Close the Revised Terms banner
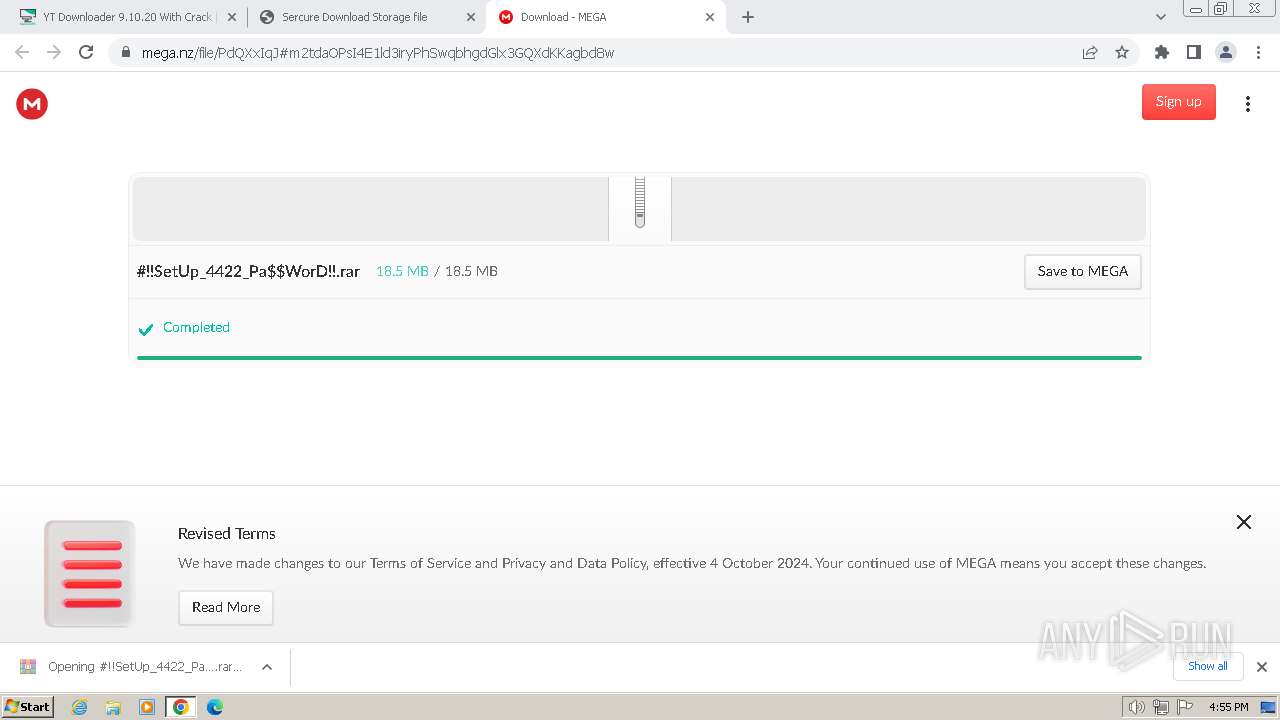Screen dimensions: 1280x720 [1243, 522]
